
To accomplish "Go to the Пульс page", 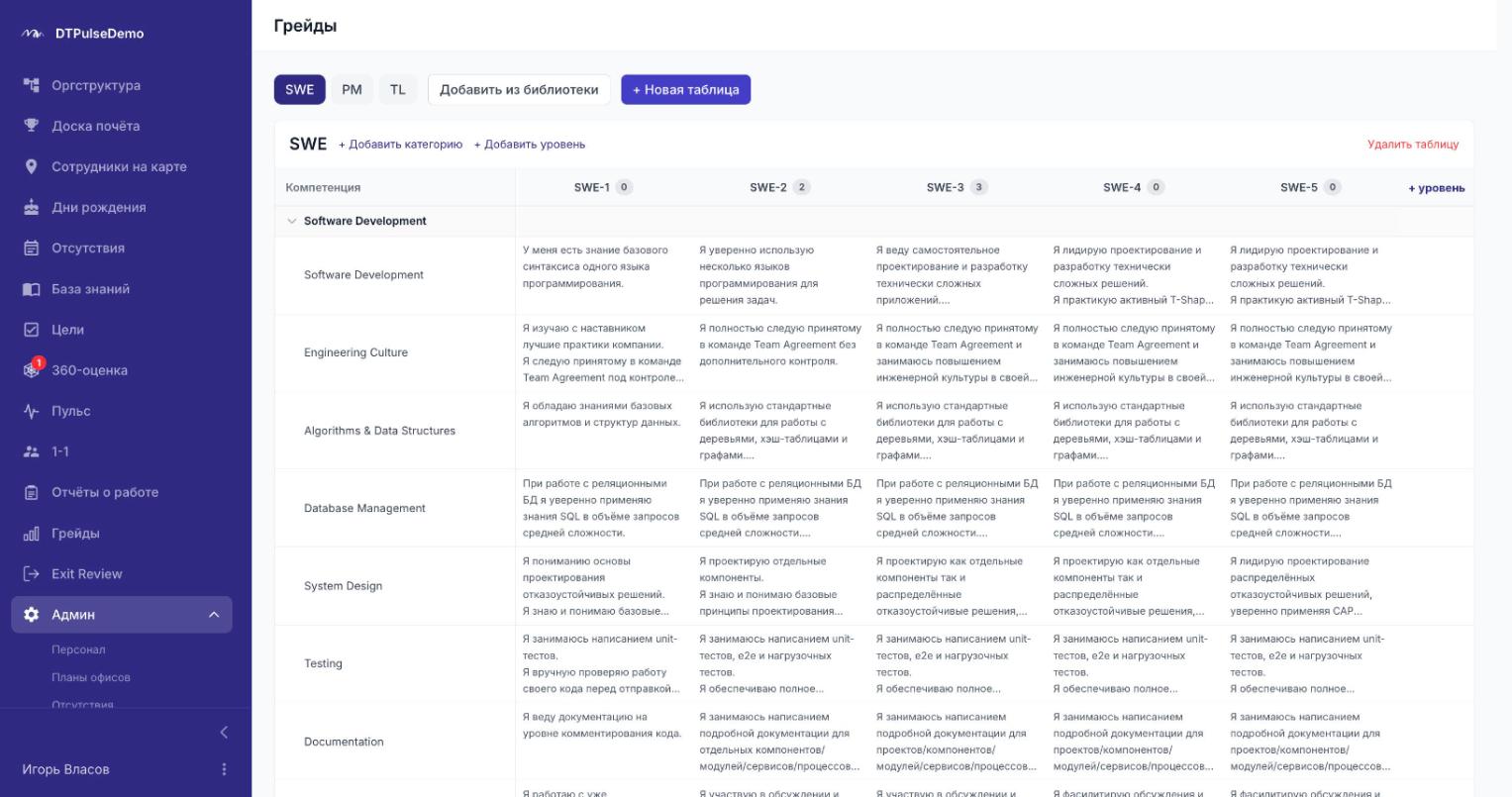I will click(x=70, y=411).
